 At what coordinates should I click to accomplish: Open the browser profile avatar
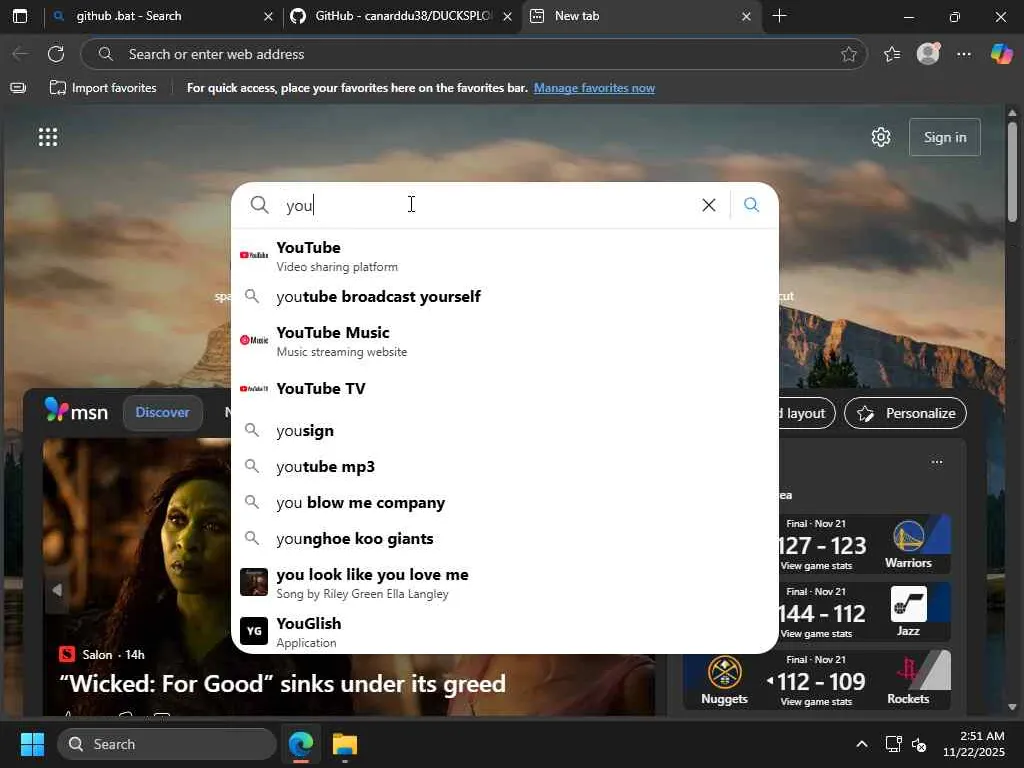coord(928,54)
